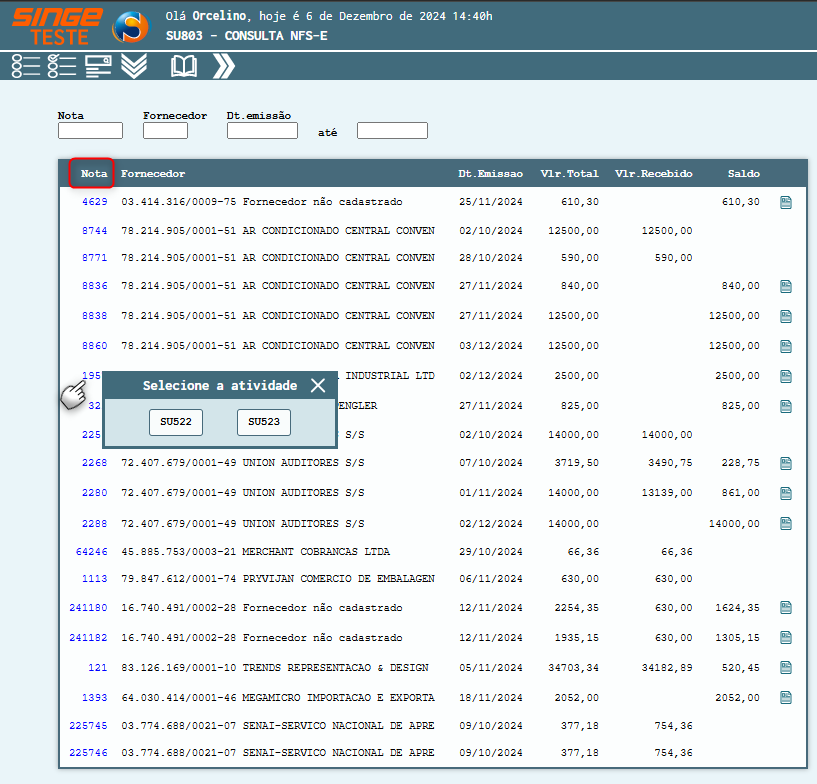817x784 pixels.
Task: Click document icon for note 4629 row
Action: point(786,202)
